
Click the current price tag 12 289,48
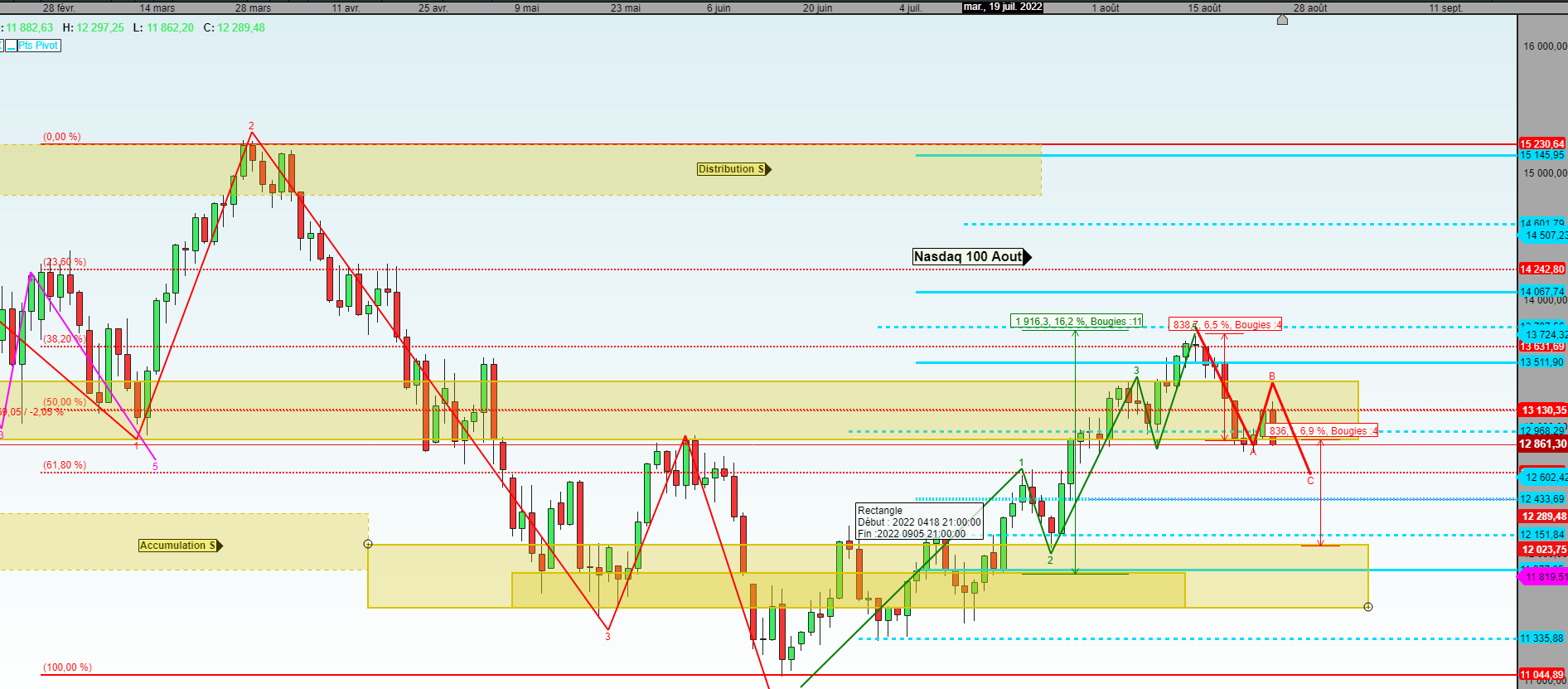[x=1542, y=517]
